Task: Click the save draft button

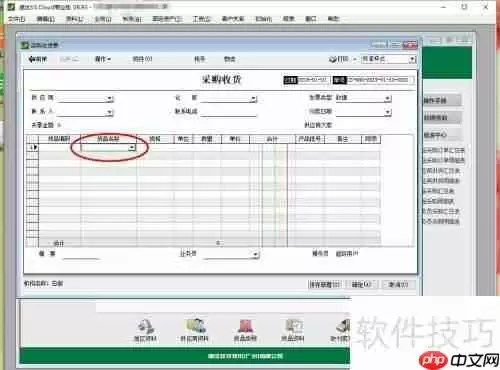Action: tap(325, 284)
